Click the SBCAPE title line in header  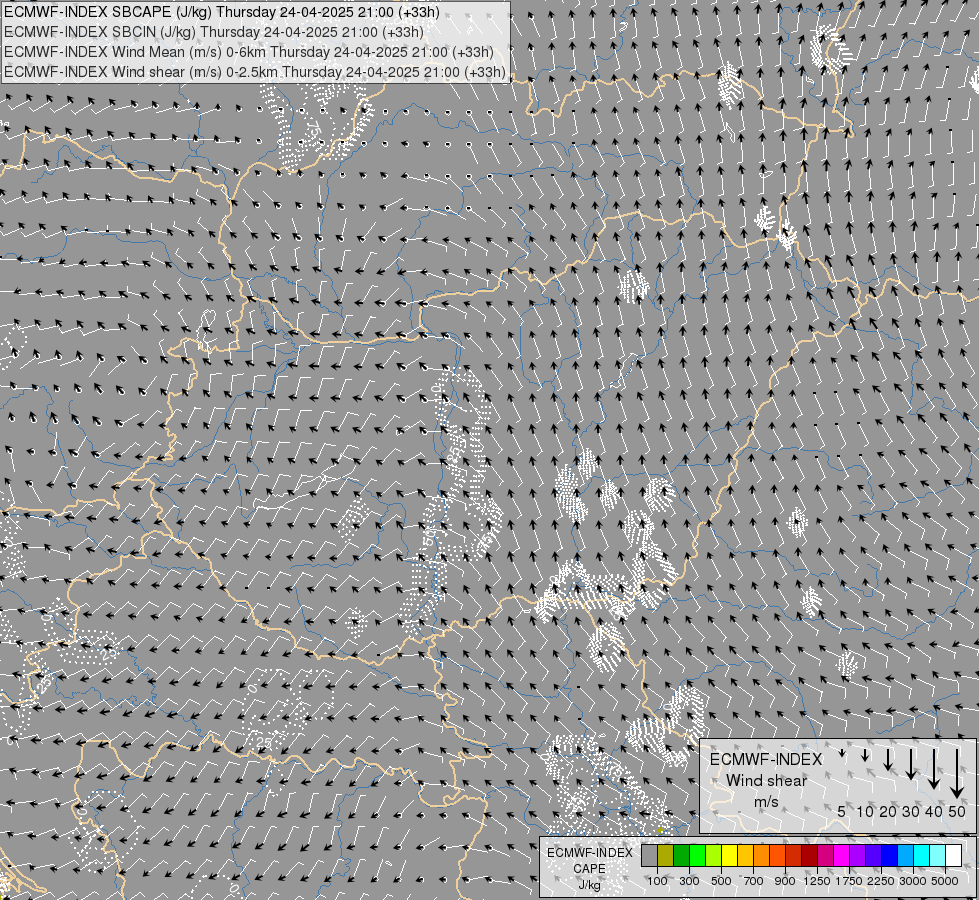pos(222,12)
